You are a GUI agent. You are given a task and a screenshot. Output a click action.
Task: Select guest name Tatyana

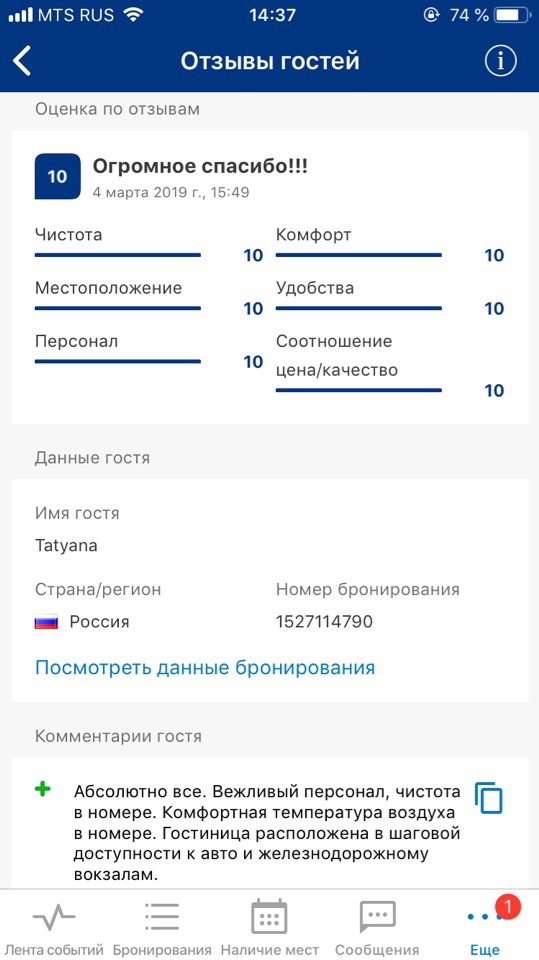pos(66,546)
